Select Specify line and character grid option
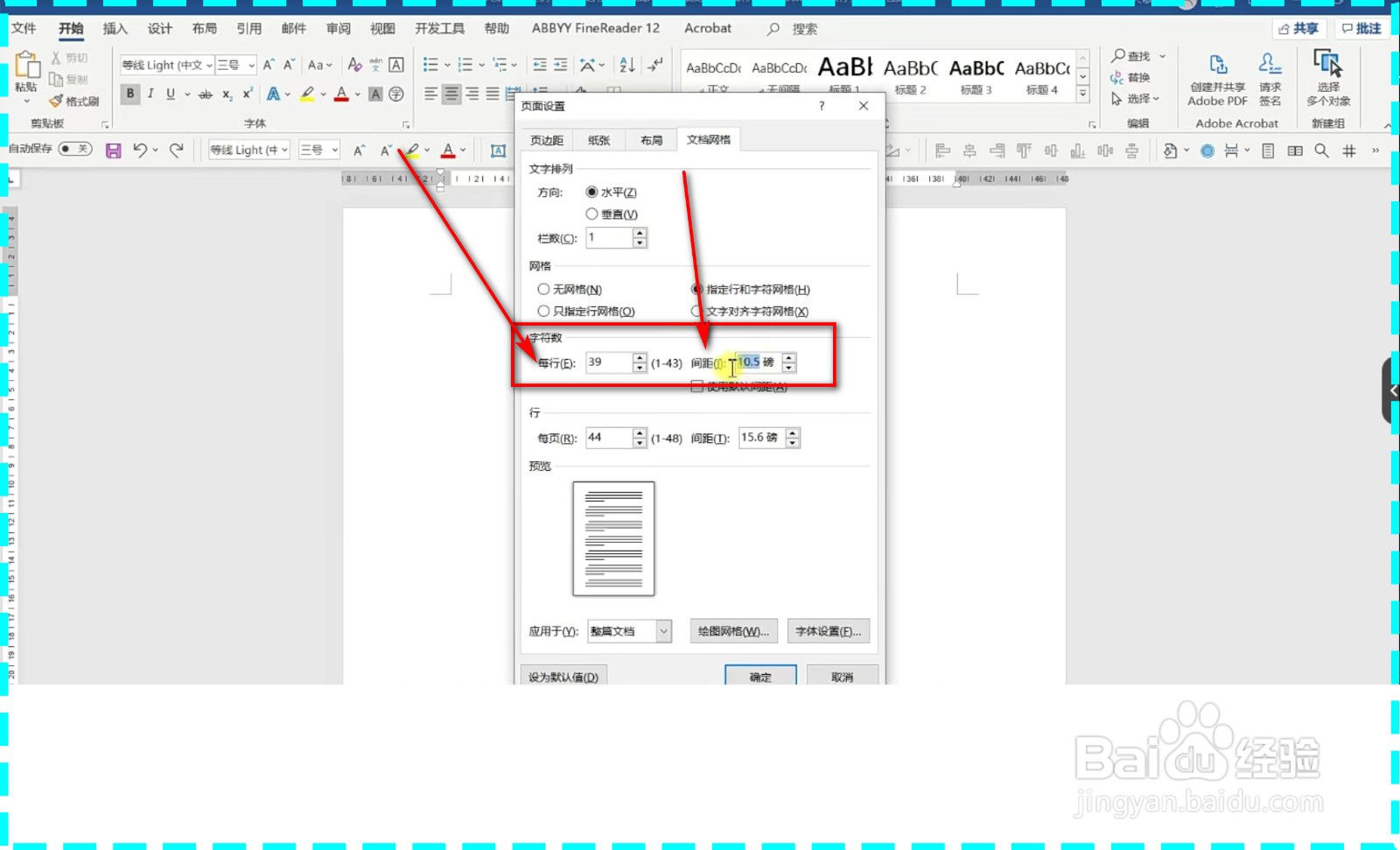Image resolution: width=1400 pixels, height=850 pixels. (697, 289)
